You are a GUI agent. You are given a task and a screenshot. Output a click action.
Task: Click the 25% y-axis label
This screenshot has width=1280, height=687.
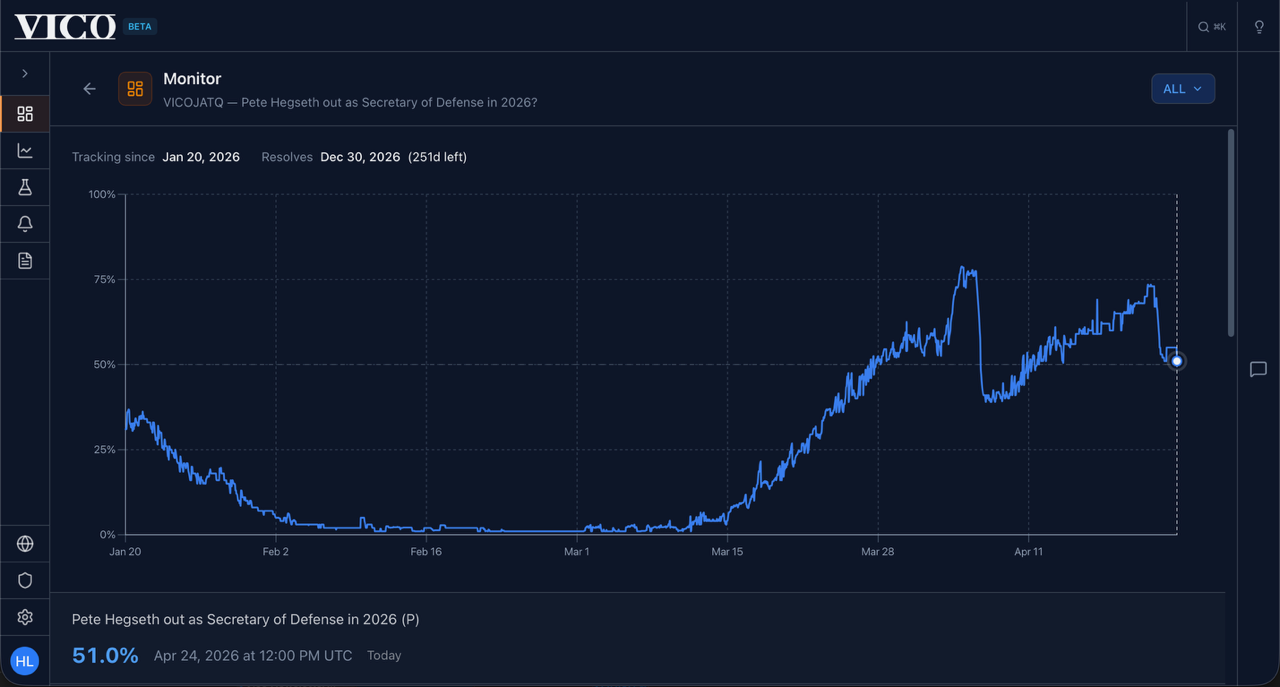pyautogui.click(x=104, y=449)
